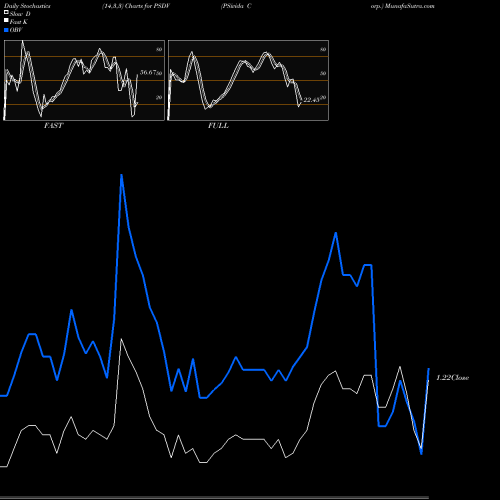The width and height of the screenshot is (500, 500).
Task: Click the 'Daily Stochastics' title text
Action: 27,6
